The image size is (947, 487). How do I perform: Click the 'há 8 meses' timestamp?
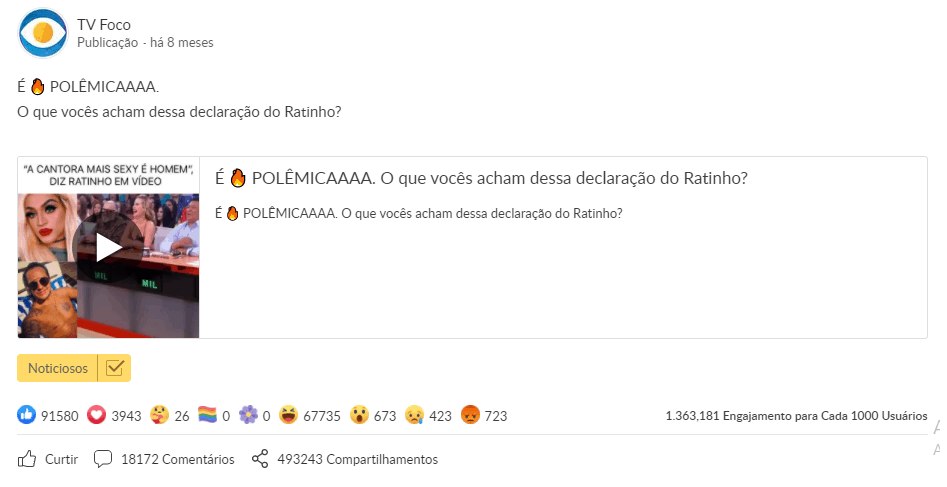[x=181, y=43]
